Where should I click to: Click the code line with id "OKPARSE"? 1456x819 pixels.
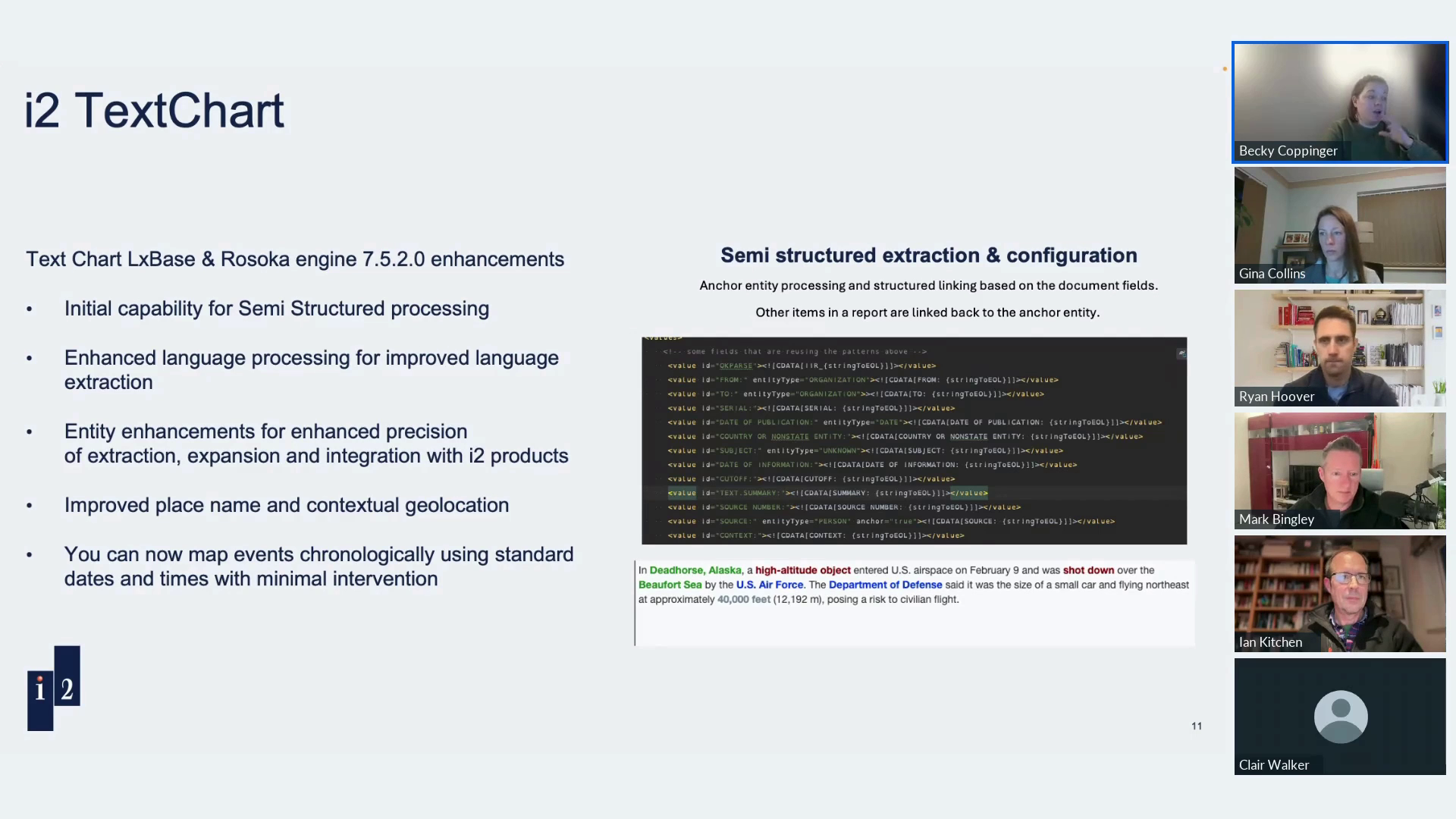(802, 366)
